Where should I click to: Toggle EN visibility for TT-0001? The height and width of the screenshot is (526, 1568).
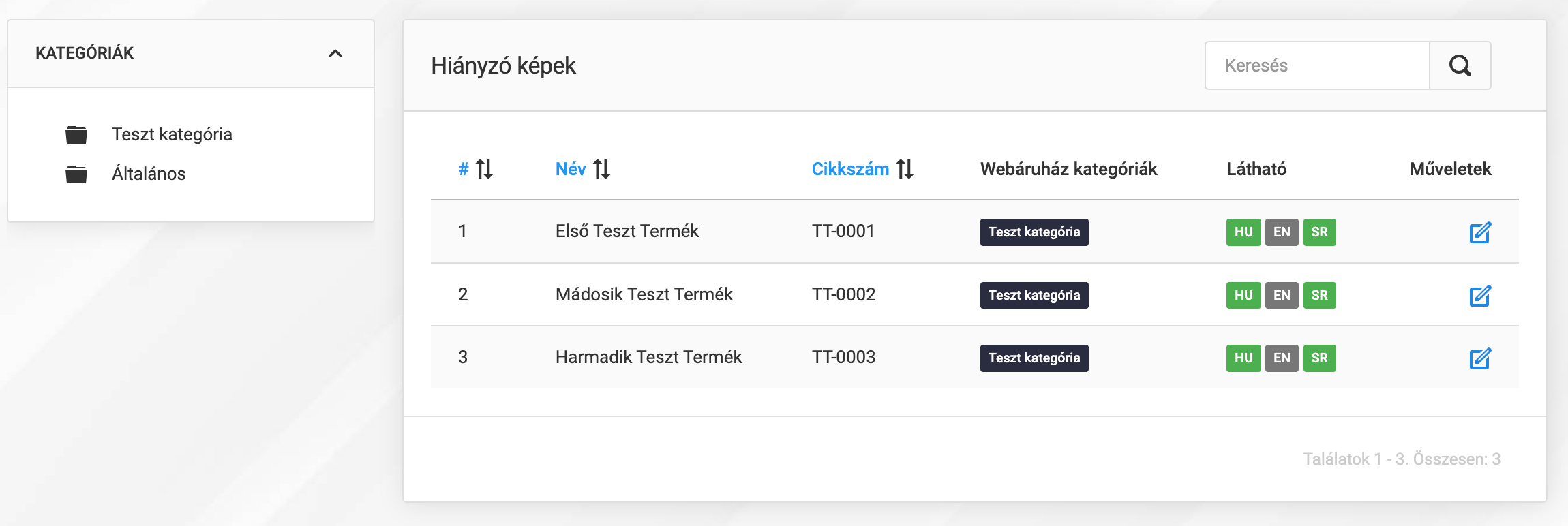tap(1282, 232)
